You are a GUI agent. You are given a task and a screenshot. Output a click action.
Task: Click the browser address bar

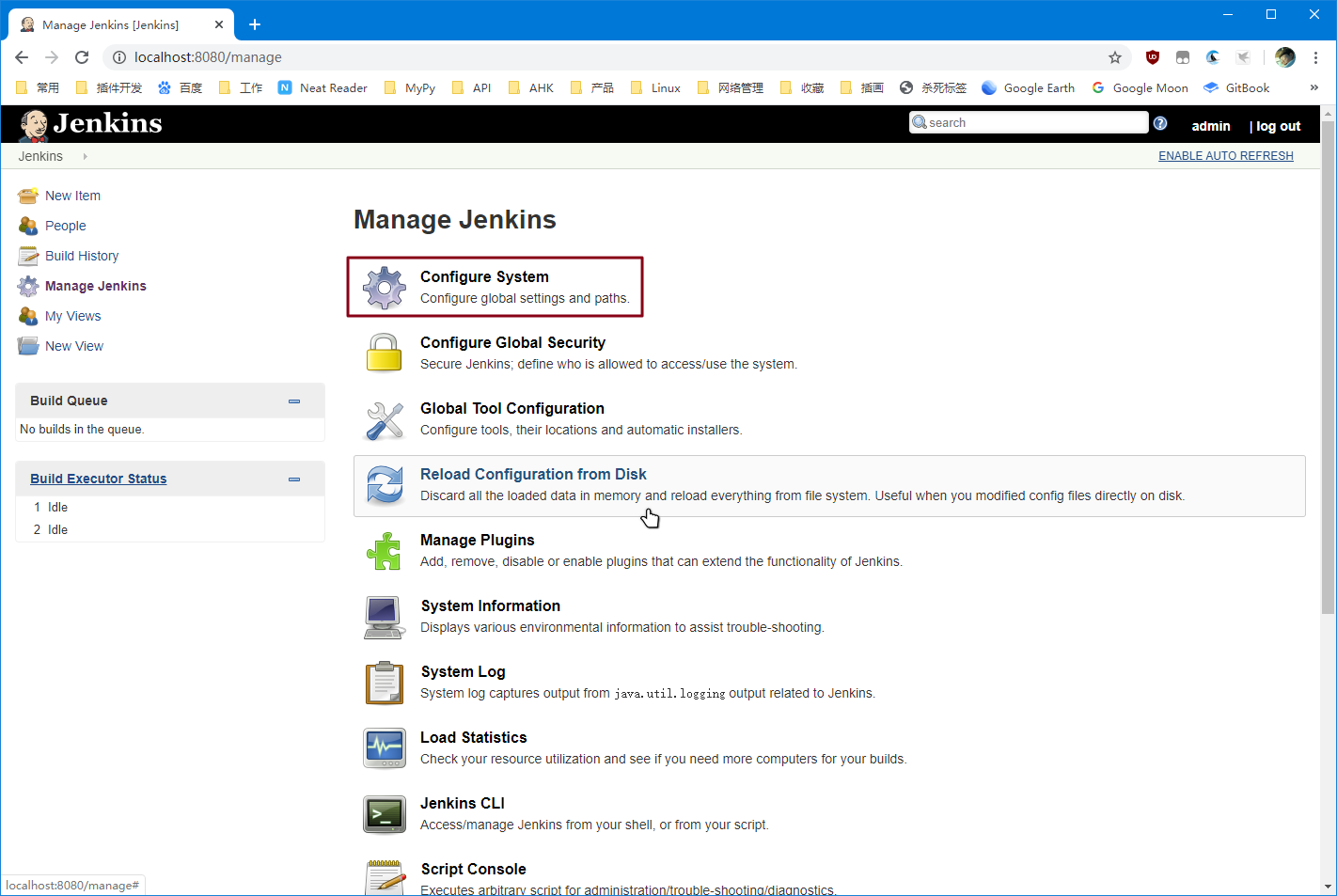click(x=616, y=57)
